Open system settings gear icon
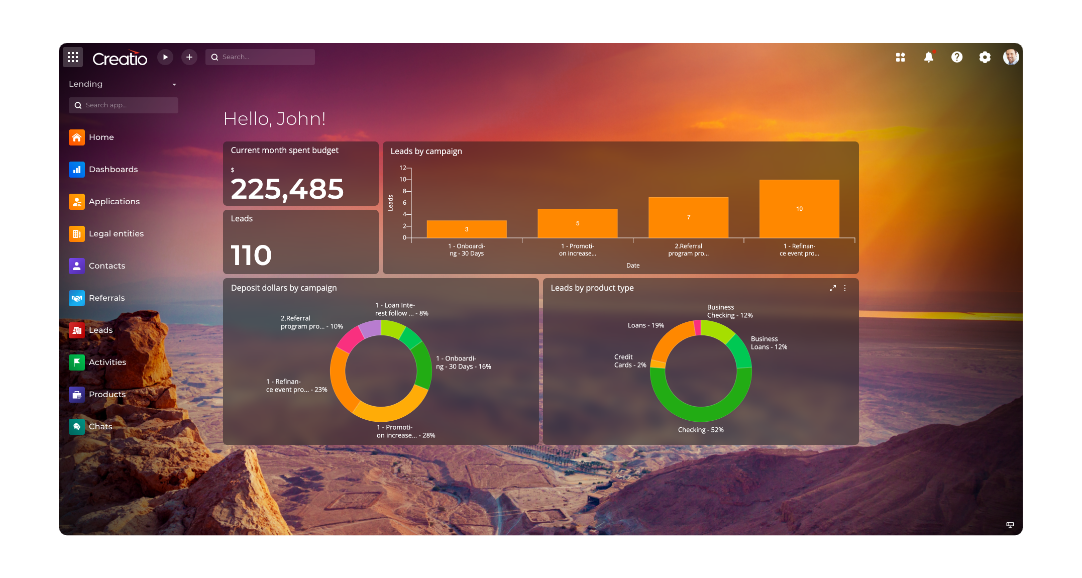Viewport: 1082px width, 578px height. pos(985,57)
